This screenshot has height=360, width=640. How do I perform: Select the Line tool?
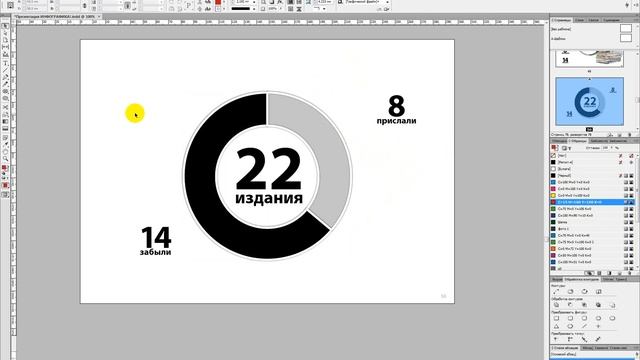pyautogui.click(x=5, y=70)
